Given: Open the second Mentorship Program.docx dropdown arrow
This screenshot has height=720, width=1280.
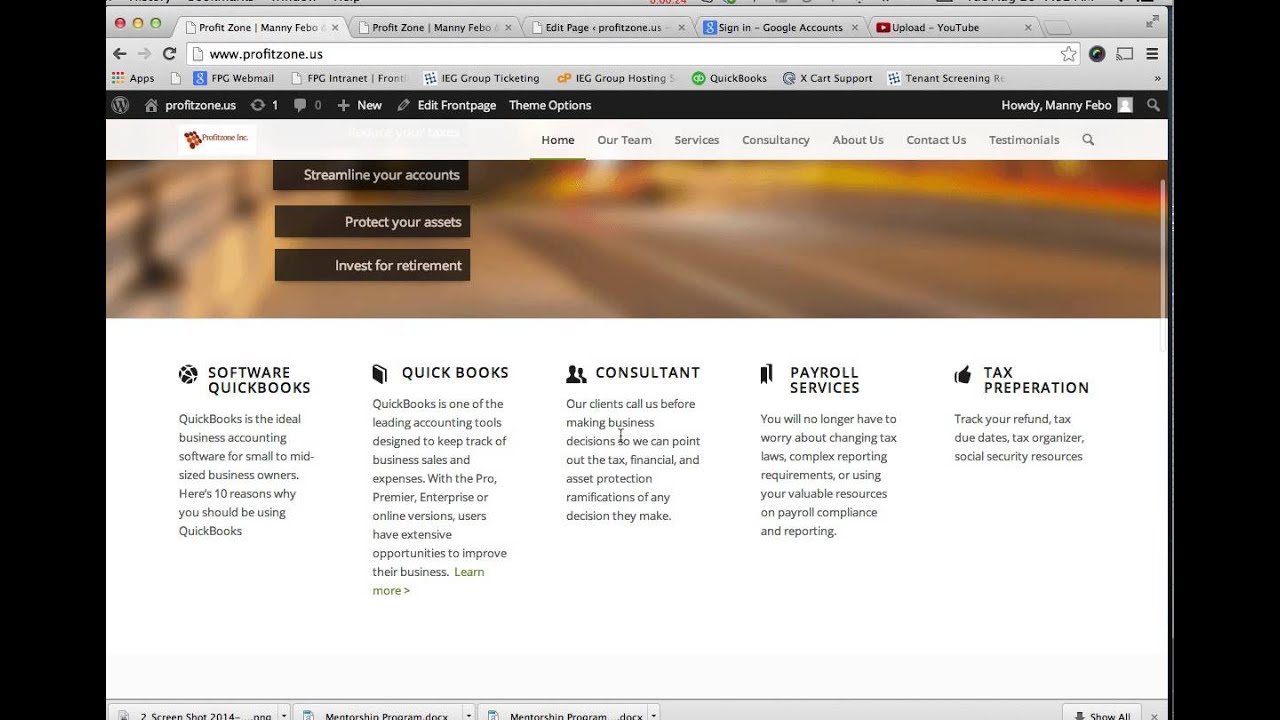Looking at the screenshot, I should click(653, 715).
